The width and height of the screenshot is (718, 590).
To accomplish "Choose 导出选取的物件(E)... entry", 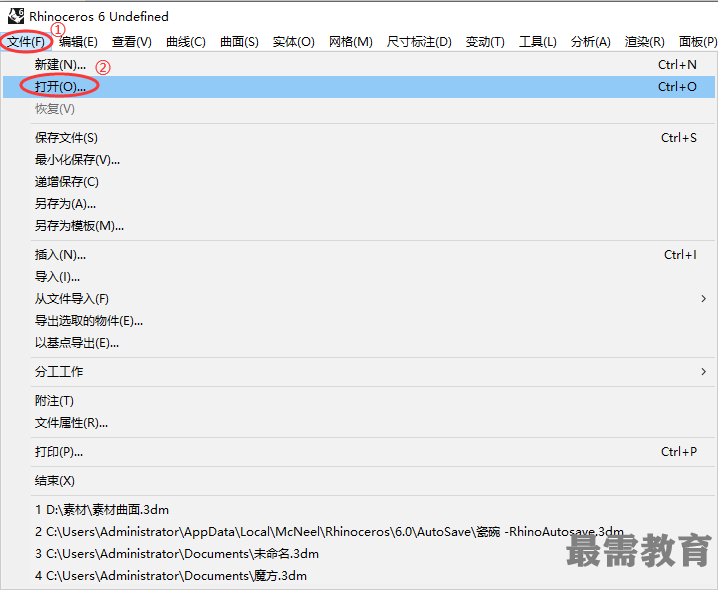I will (x=359, y=321).
